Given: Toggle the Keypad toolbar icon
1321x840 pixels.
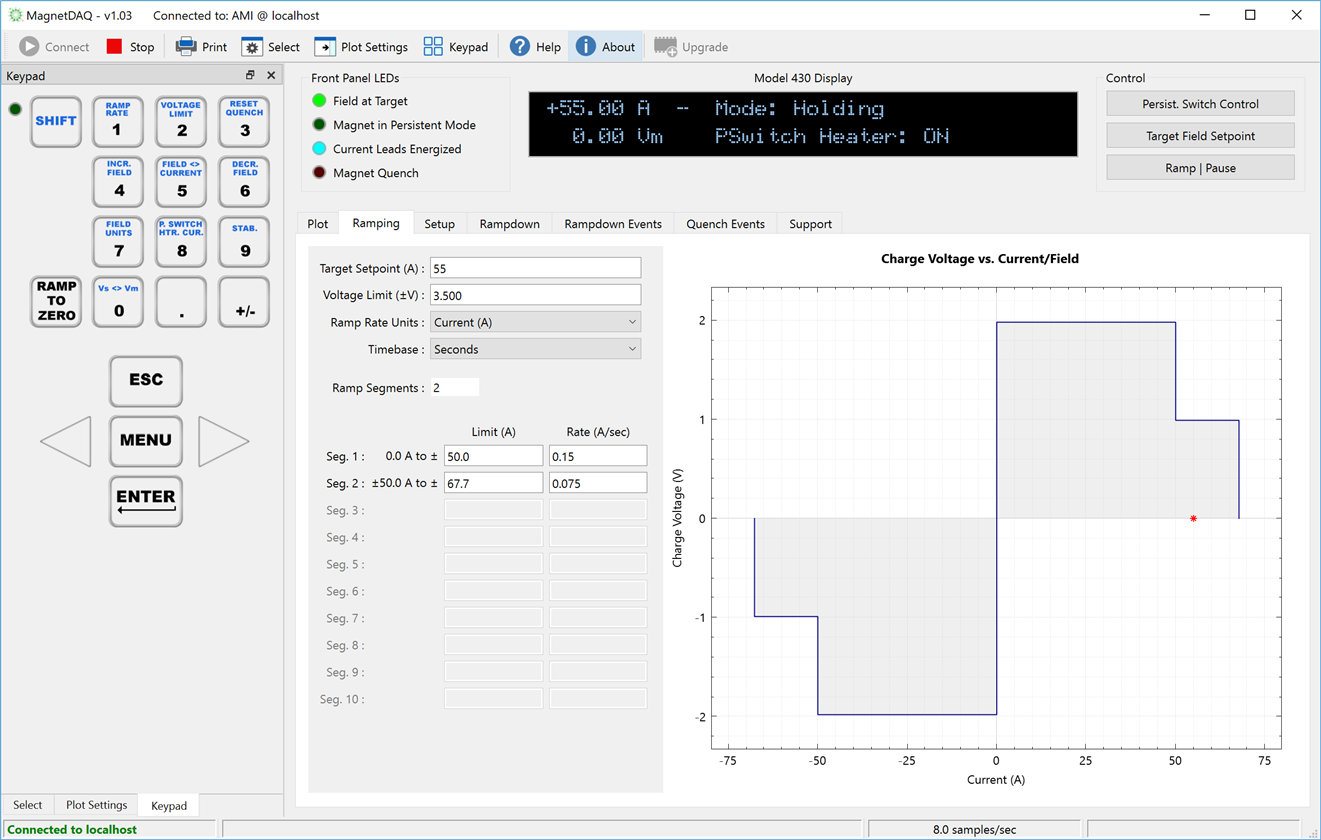Looking at the screenshot, I should (433, 47).
